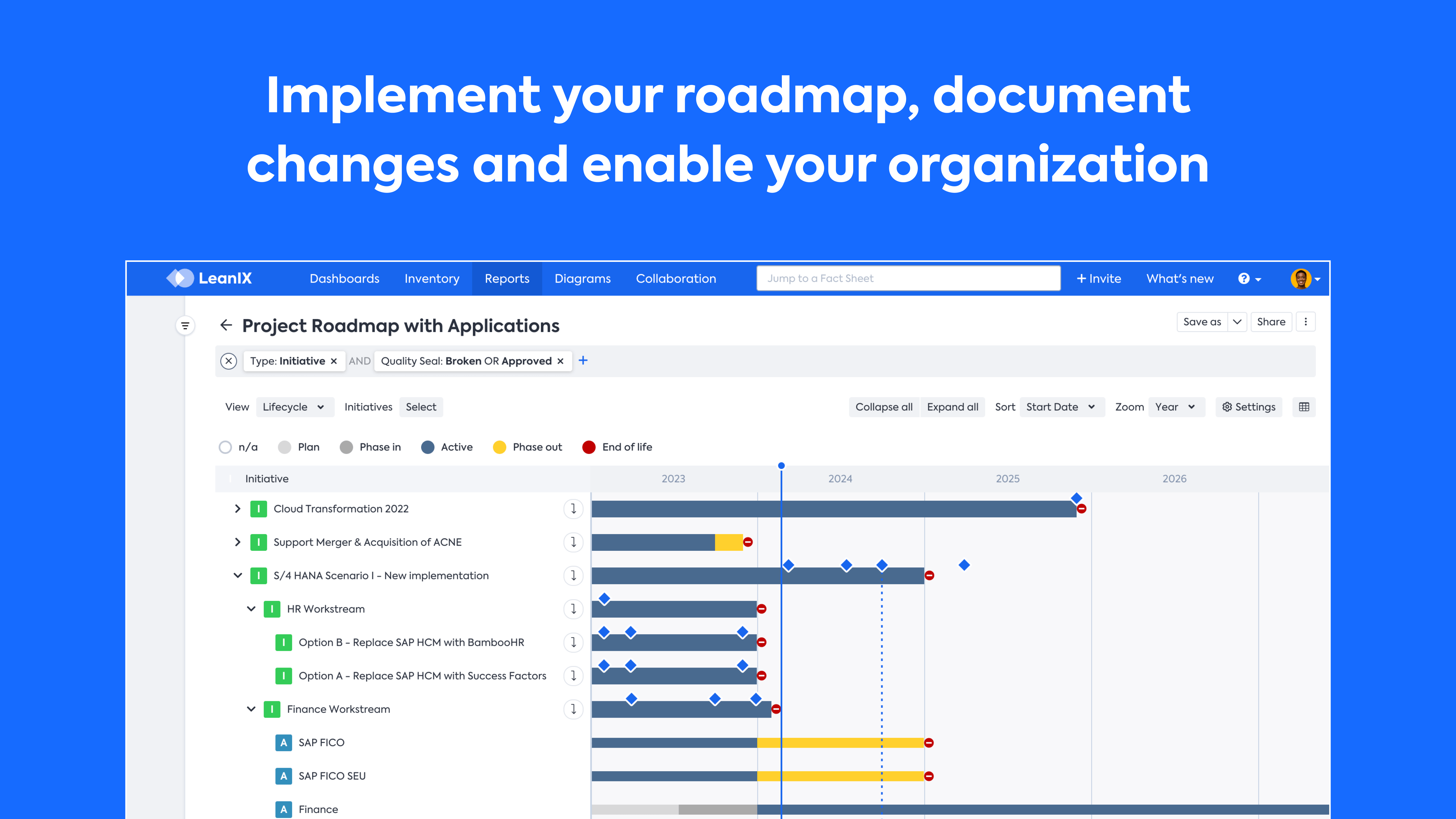Collapse the HR Workstream tree item

point(252,609)
